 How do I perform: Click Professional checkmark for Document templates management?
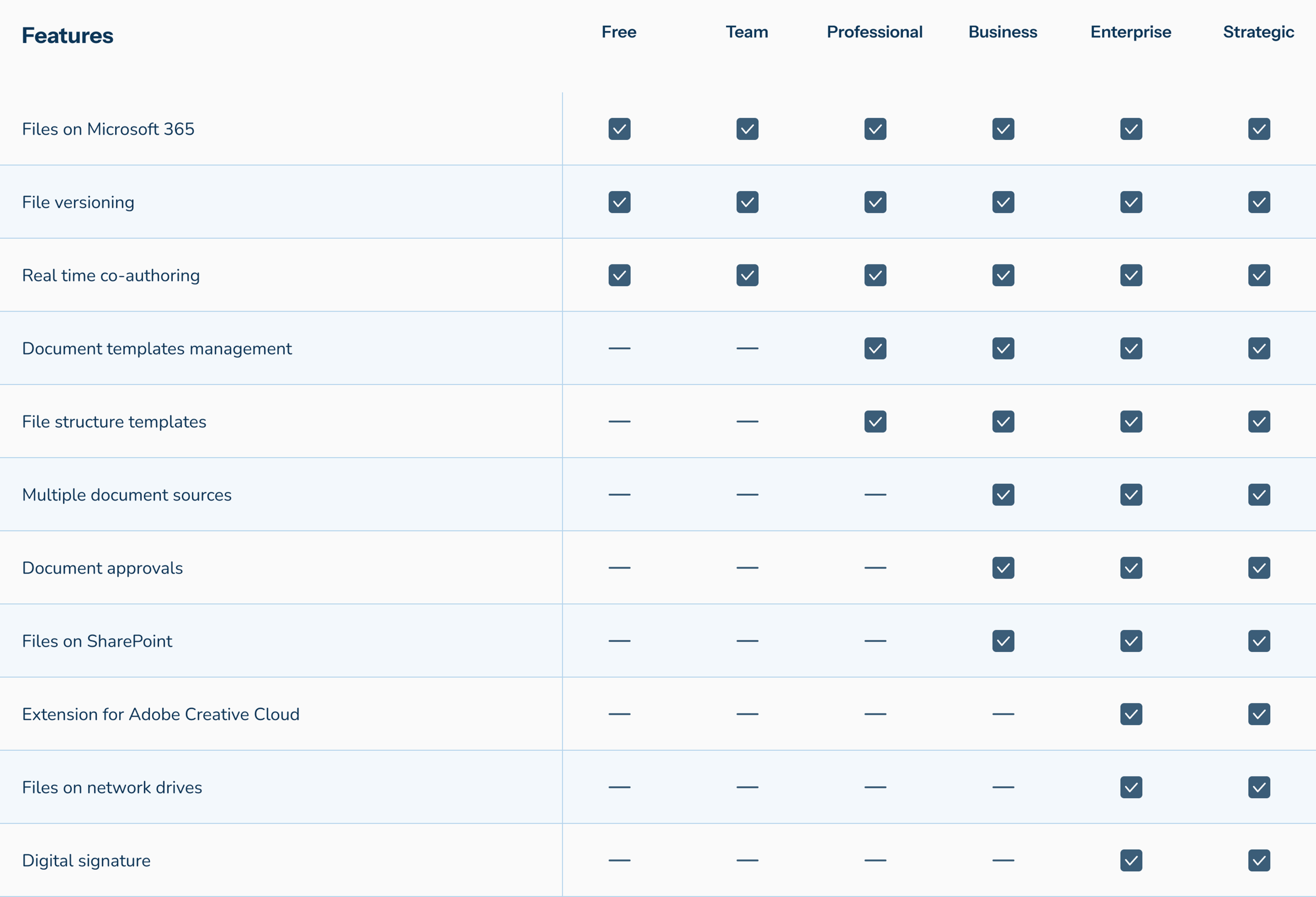tap(875, 349)
